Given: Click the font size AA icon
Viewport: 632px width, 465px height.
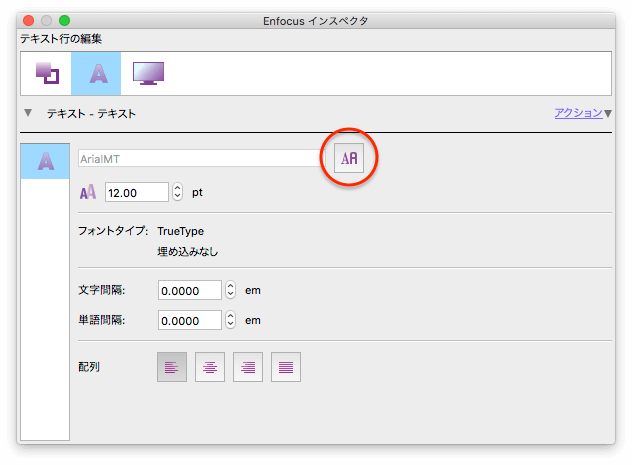Looking at the screenshot, I should 88,192.
